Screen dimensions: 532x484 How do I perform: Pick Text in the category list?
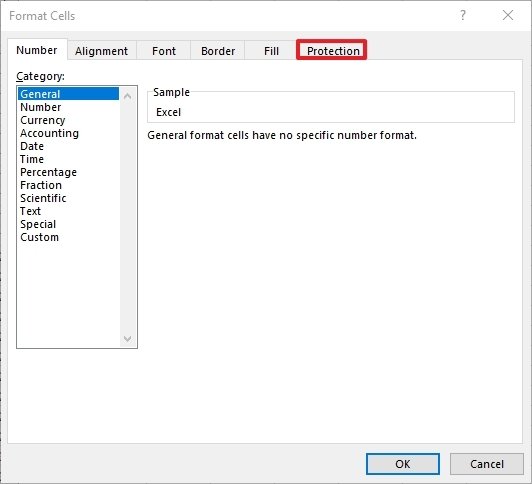click(x=30, y=211)
